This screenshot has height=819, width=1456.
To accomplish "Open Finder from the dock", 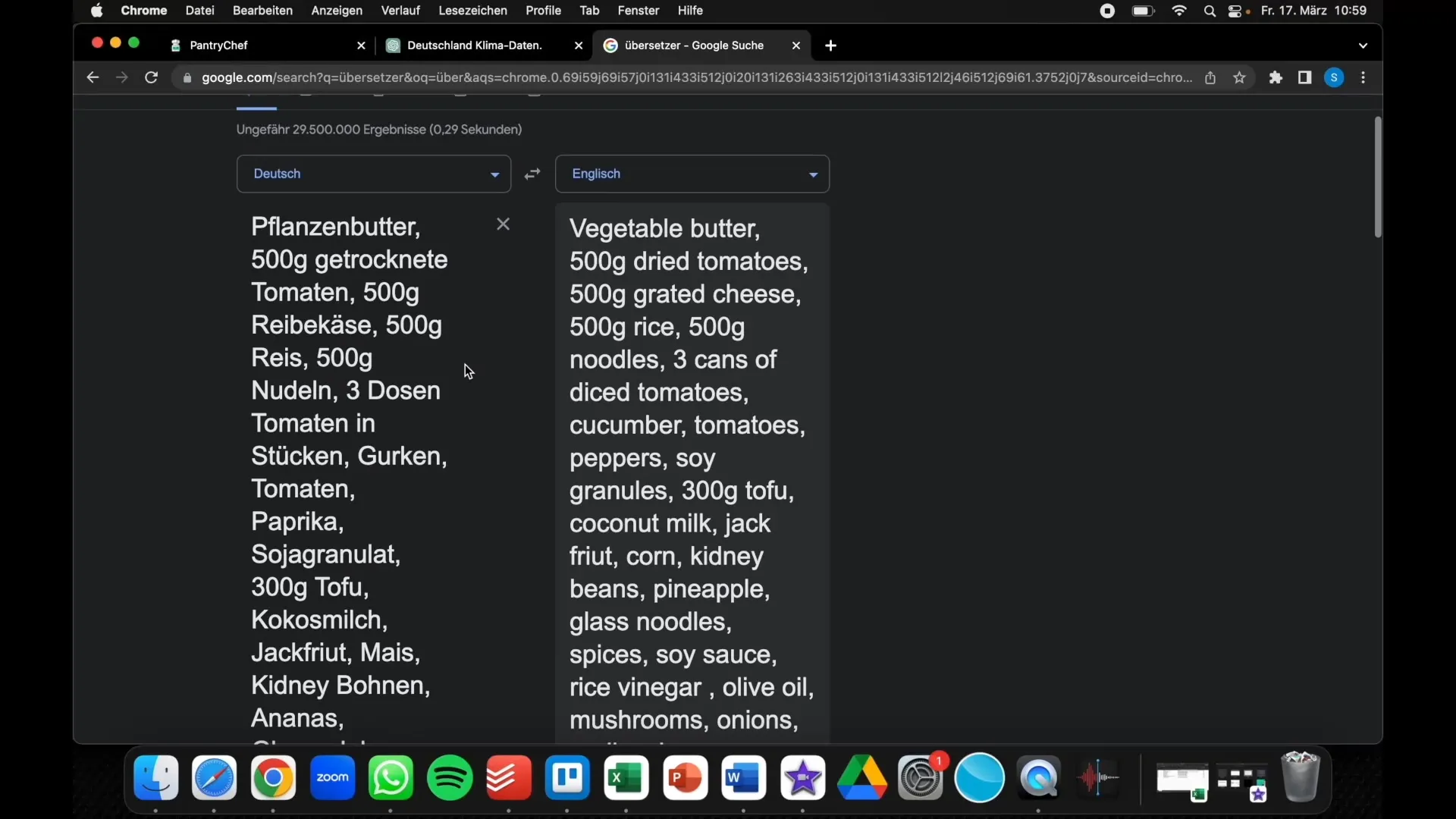I will coord(156,778).
